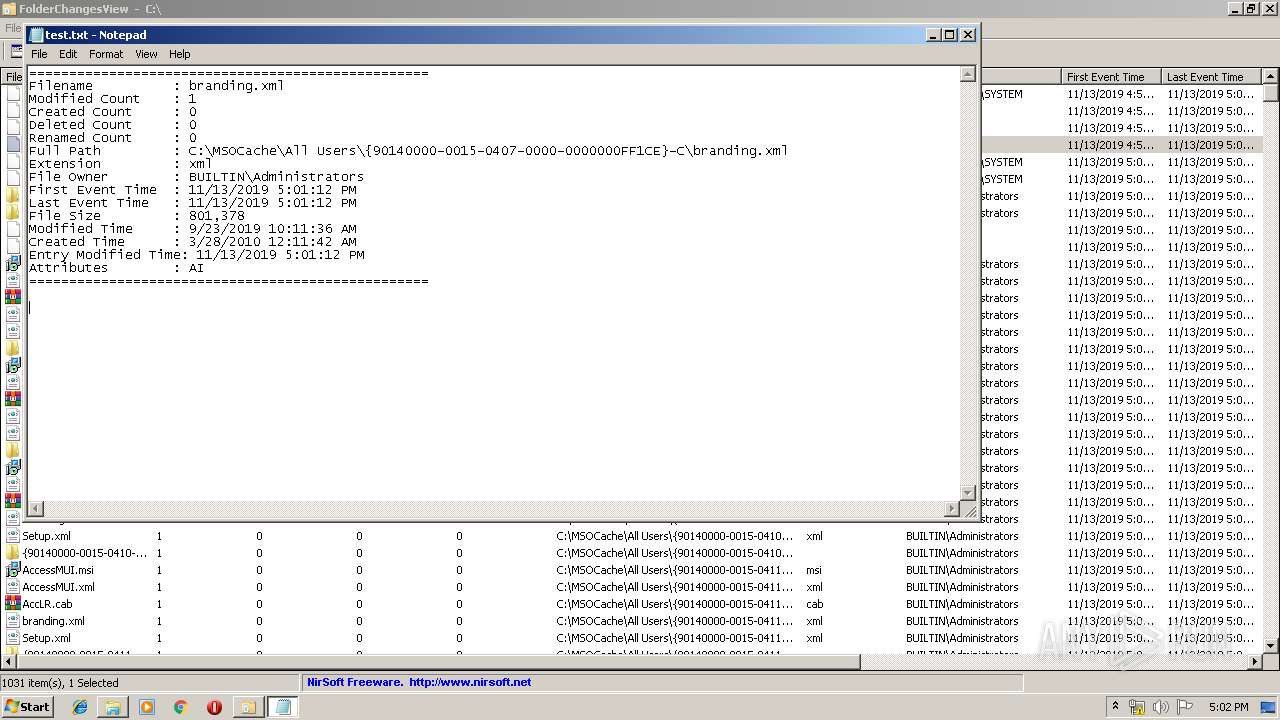Image resolution: width=1280 pixels, height=720 pixels.
Task: Click the highlighted row's First Event Time cell
Action: tap(1110, 145)
